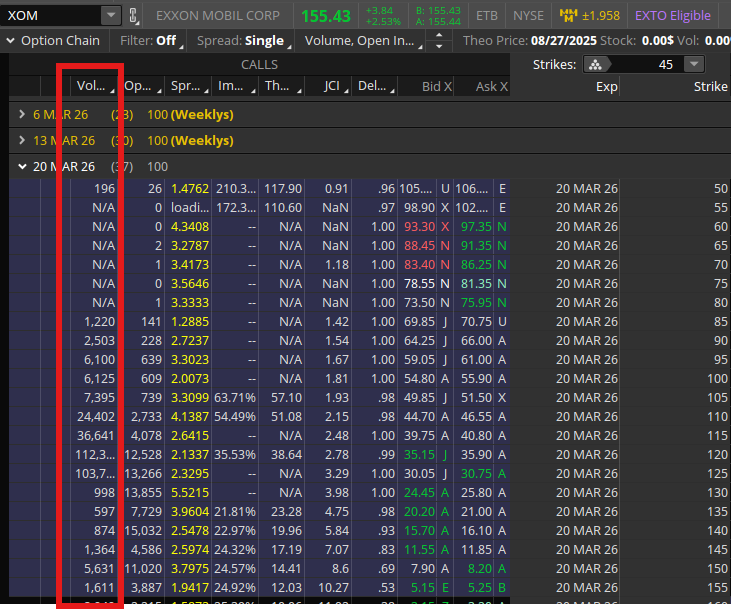This screenshot has height=609, width=731.
Task: Expand the 13 MAR 26 Weeklys expiration
Action: pyautogui.click(x=21, y=140)
